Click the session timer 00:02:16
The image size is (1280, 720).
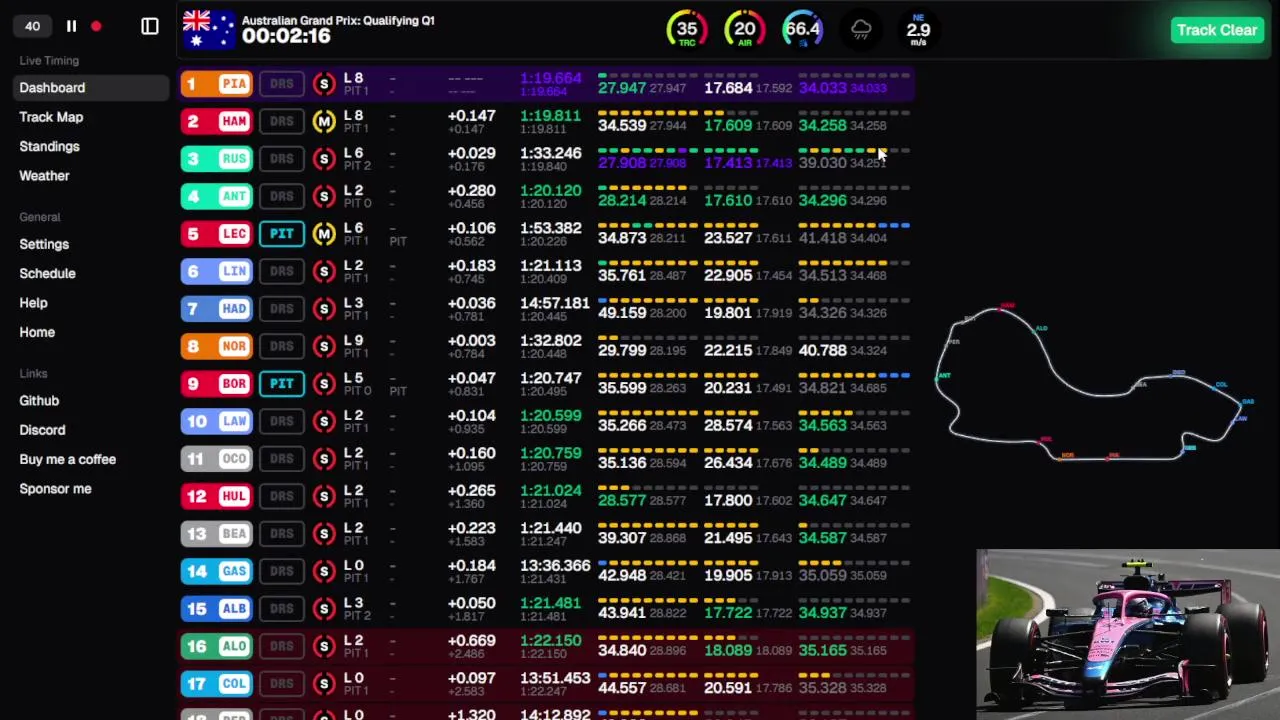click(286, 37)
